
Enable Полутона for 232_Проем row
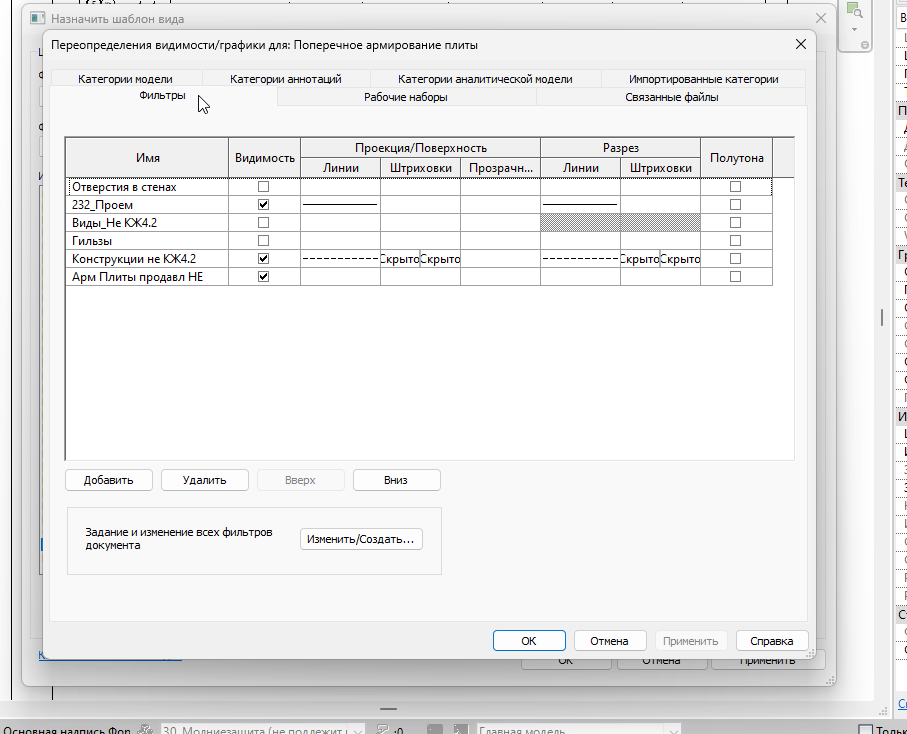pos(735,204)
